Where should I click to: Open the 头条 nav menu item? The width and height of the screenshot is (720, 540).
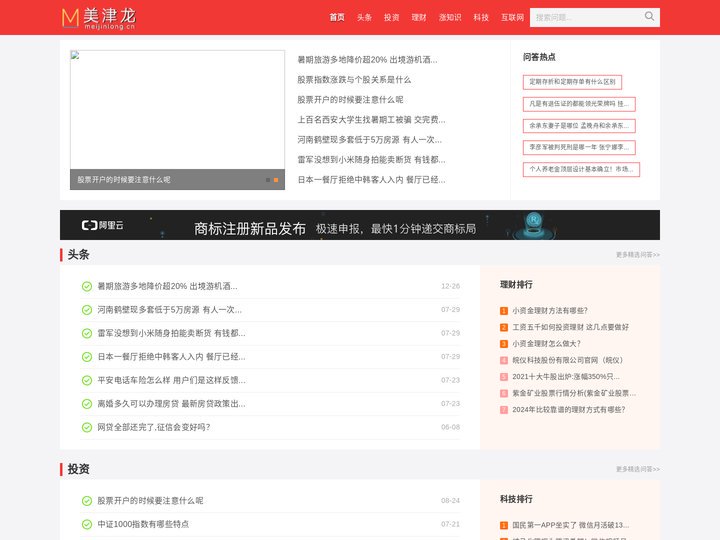pos(364,17)
